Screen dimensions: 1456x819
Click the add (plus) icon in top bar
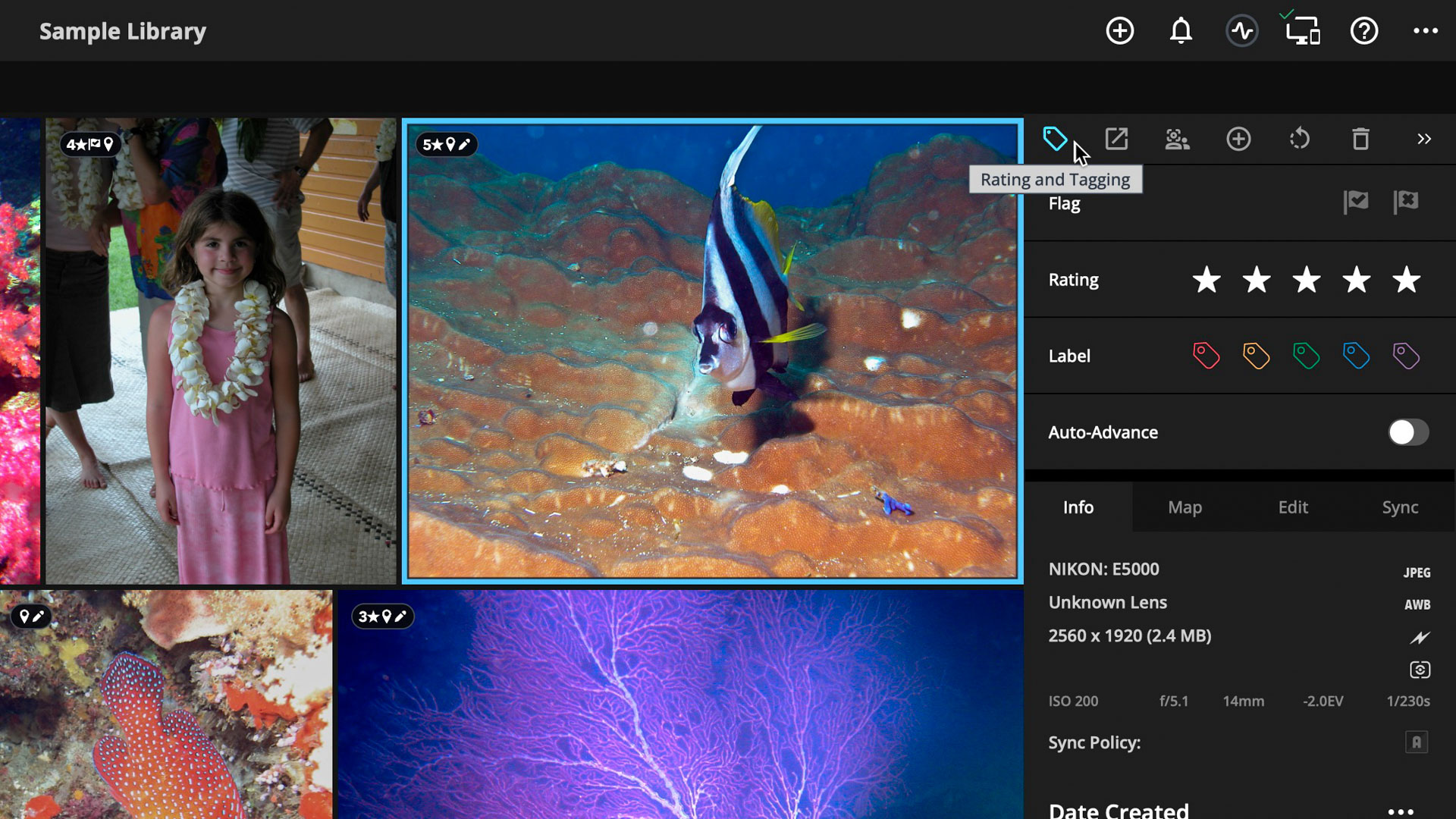pyautogui.click(x=1120, y=31)
